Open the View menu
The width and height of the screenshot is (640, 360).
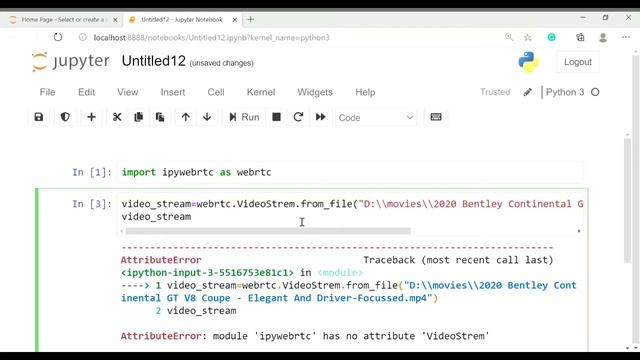tap(128, 92)
